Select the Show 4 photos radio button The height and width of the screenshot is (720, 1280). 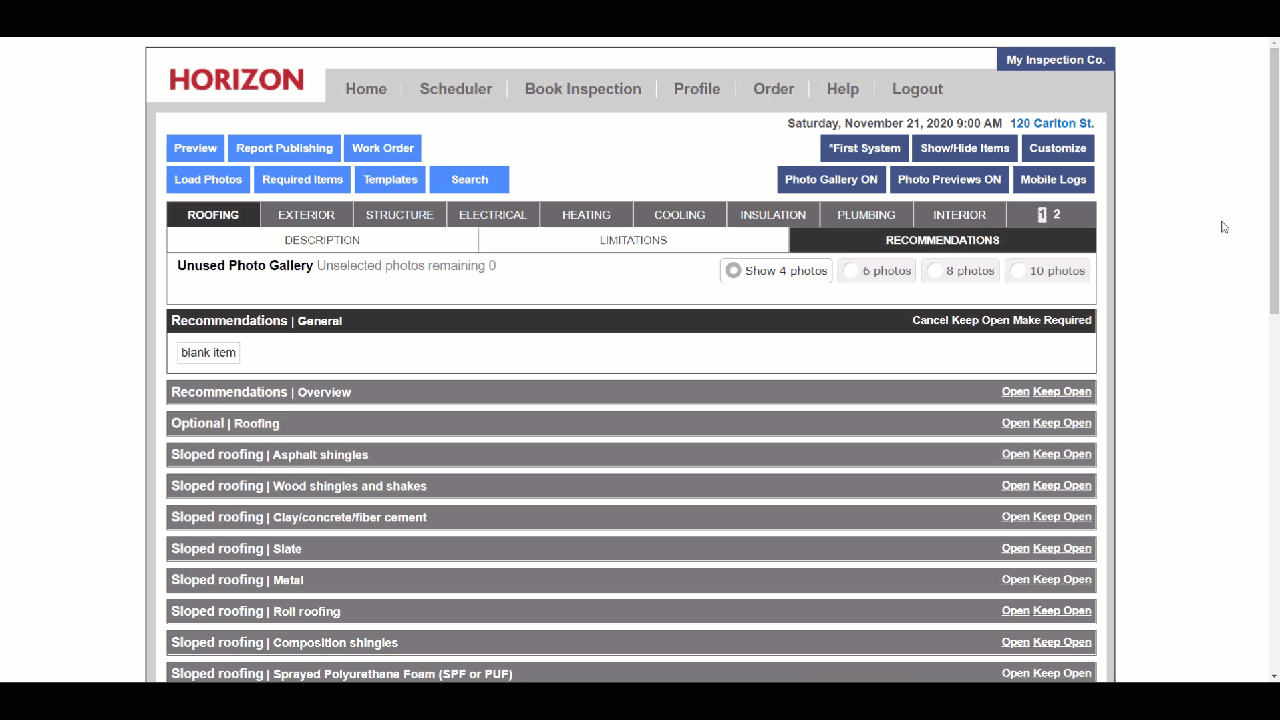pos(734,271)
